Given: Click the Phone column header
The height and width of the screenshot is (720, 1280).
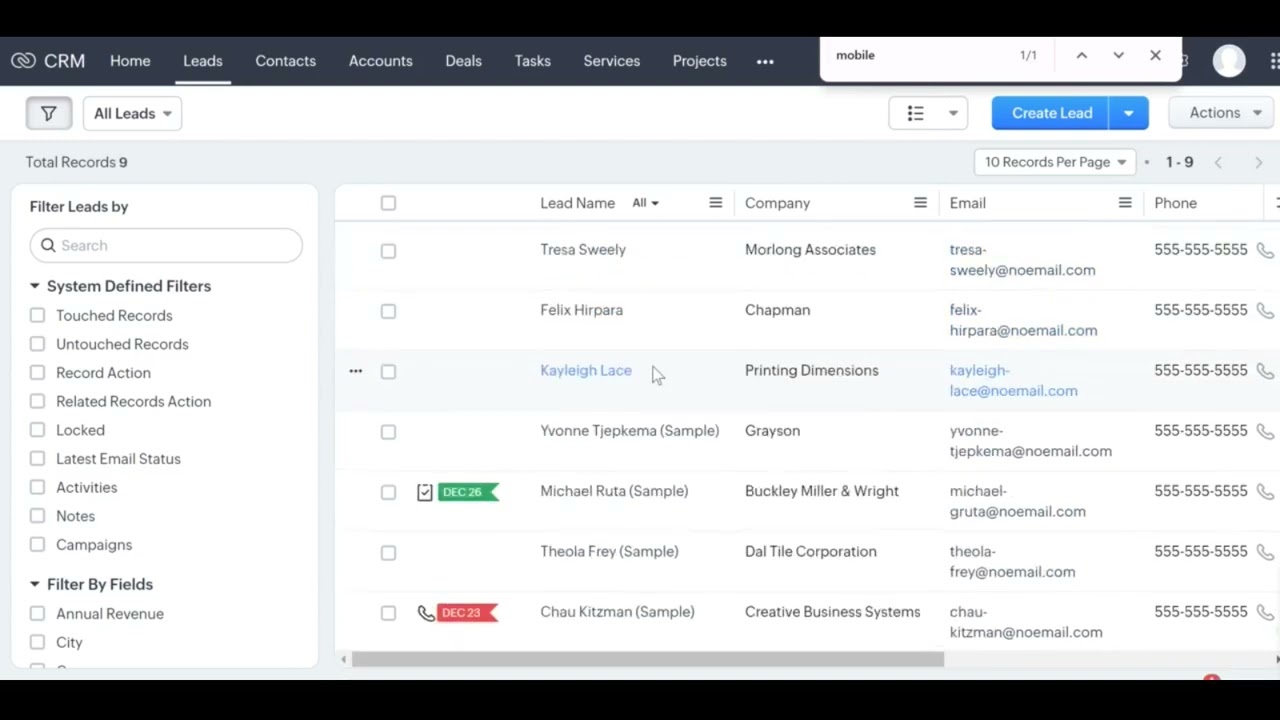Looking at the screenshot, I should (x=1175, y=203).
